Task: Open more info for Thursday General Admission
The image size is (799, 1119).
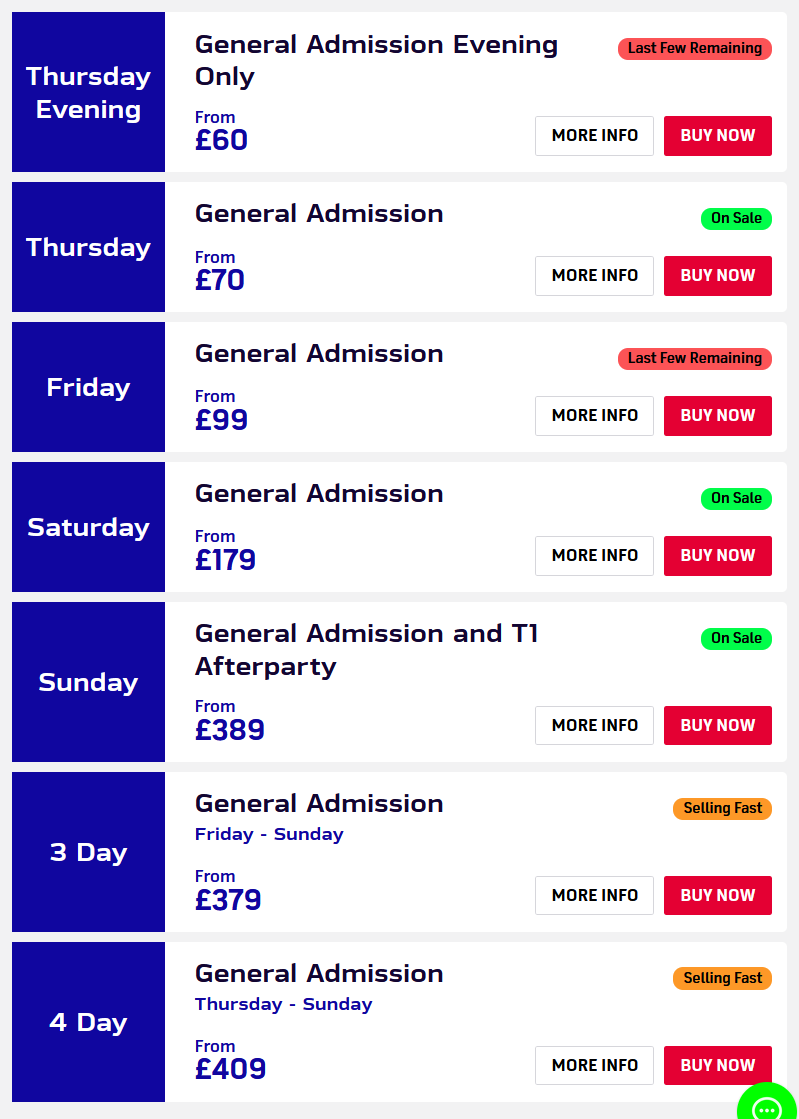Action: [x=594, y=275]
